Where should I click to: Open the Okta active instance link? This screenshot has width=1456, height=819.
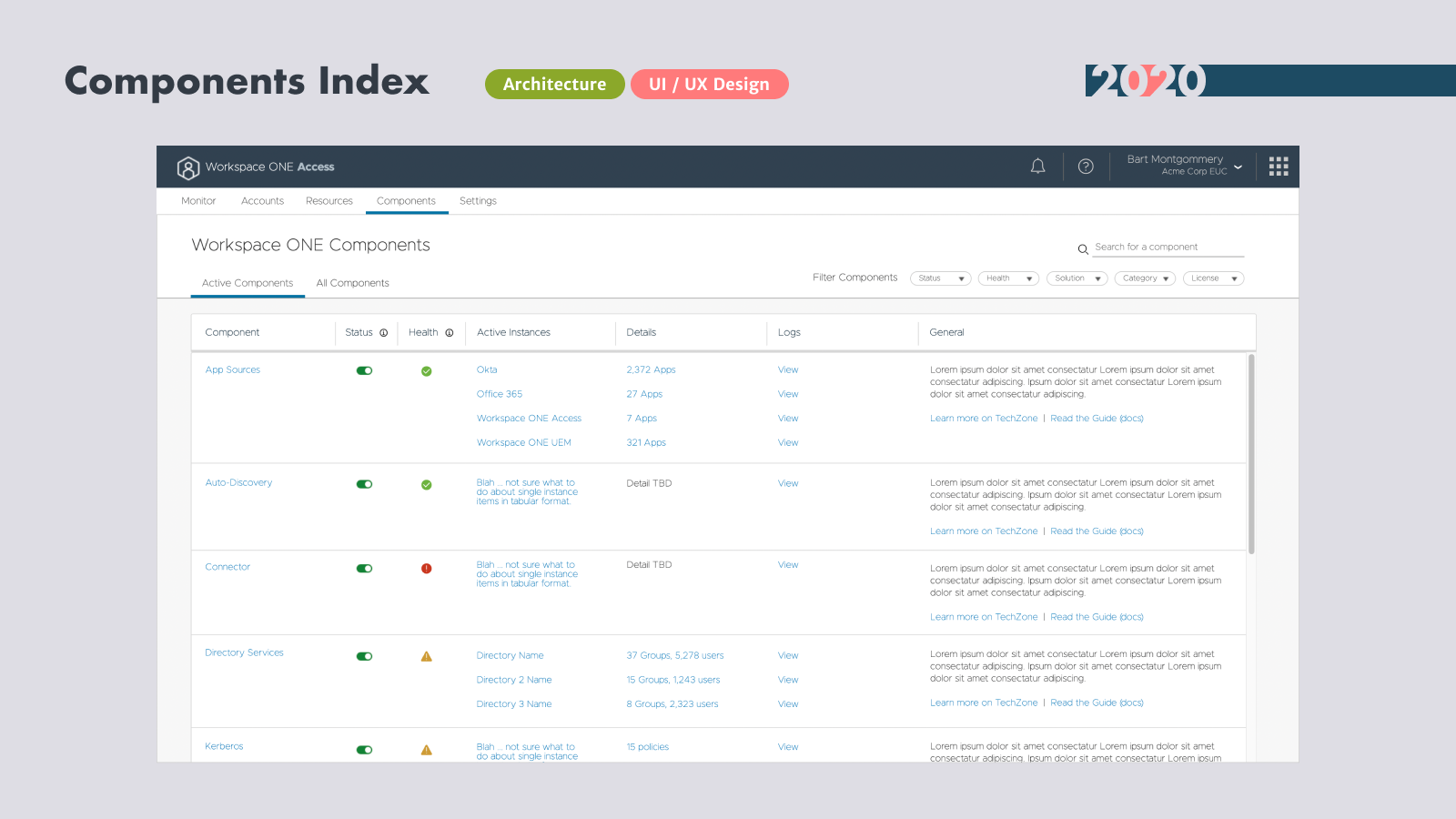tap(487, 370)
